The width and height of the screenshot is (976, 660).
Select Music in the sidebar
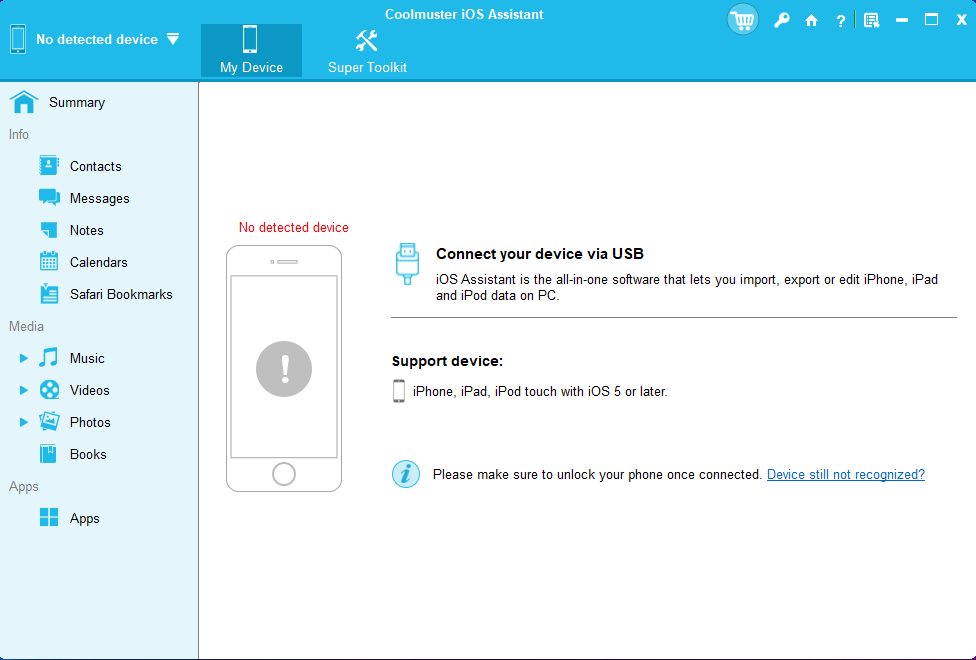point(87,358)
